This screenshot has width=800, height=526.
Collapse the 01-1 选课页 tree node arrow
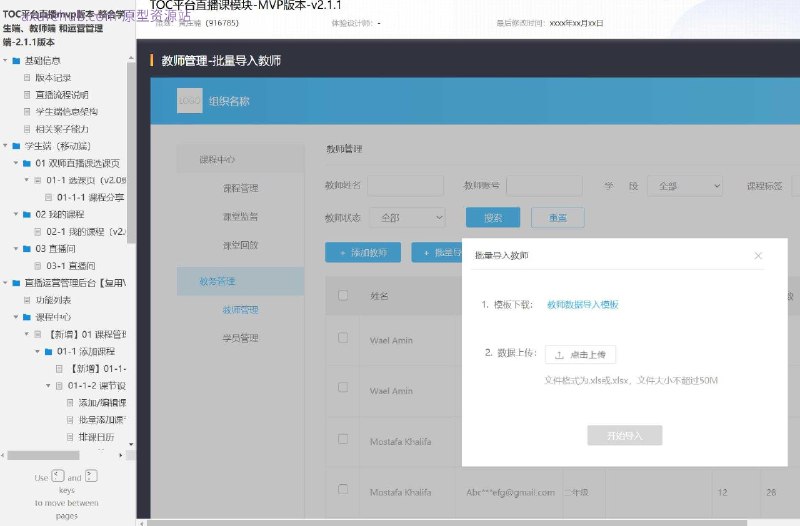[x=27, y=180]
